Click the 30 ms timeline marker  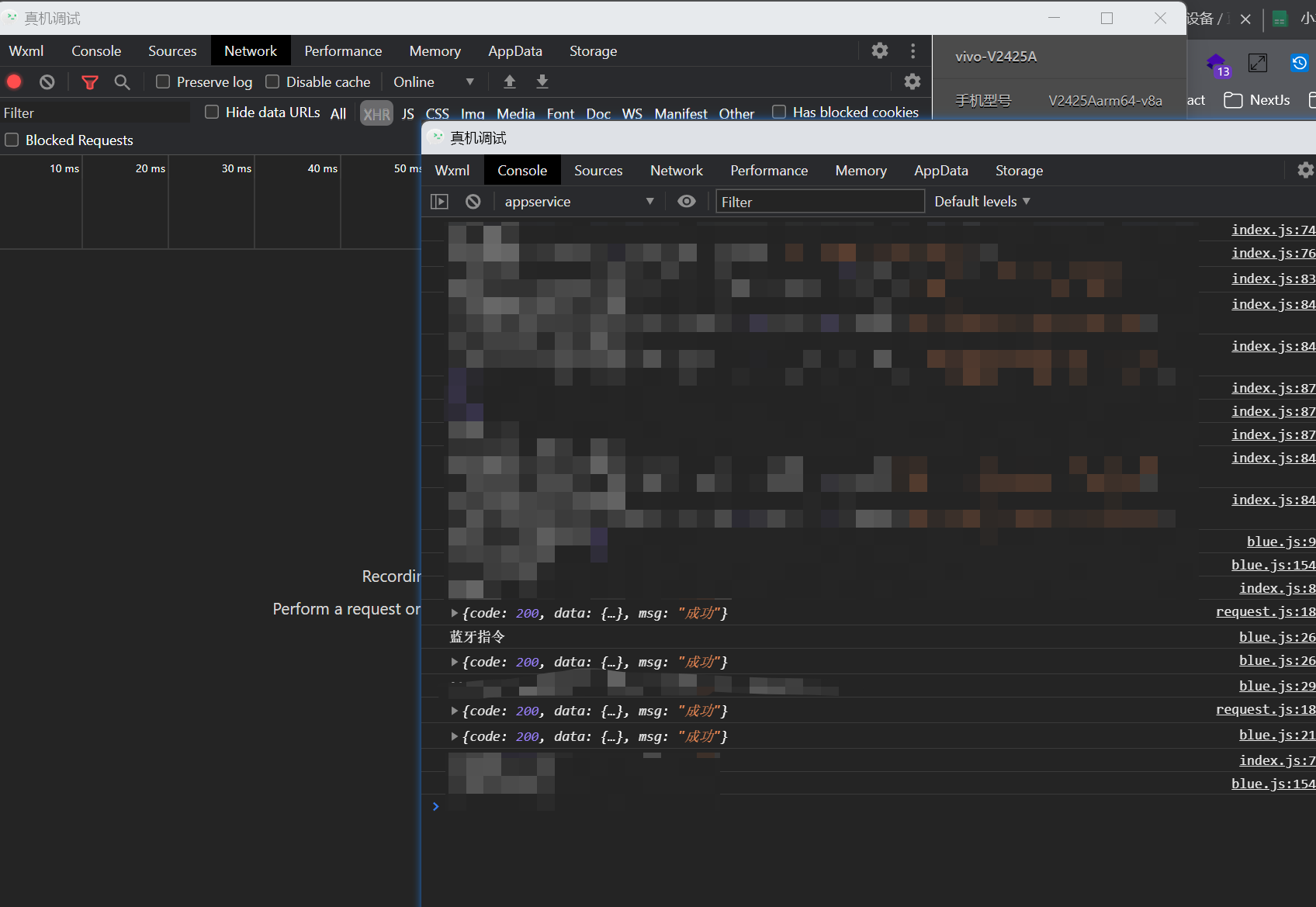(x=236, y=168)
